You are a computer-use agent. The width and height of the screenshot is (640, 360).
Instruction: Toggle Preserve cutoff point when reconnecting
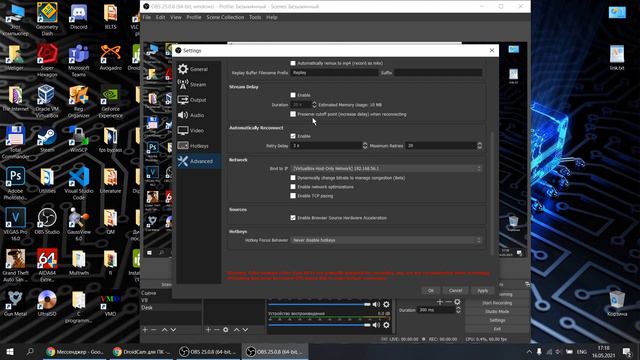(x=293, y=114)
